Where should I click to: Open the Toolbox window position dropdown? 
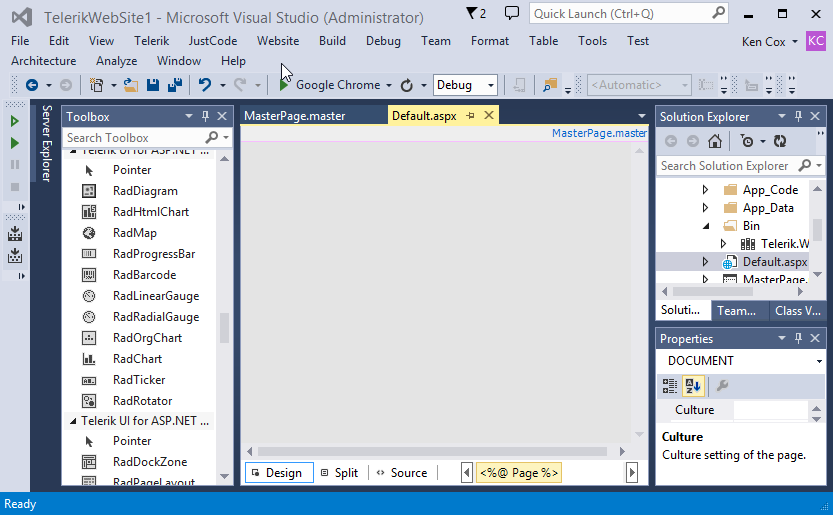189,116
